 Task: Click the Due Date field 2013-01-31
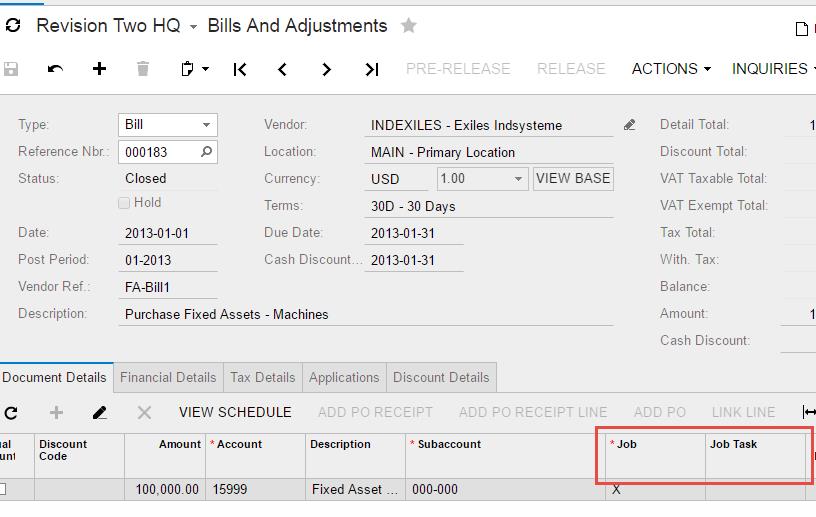[x=414, y=233]
